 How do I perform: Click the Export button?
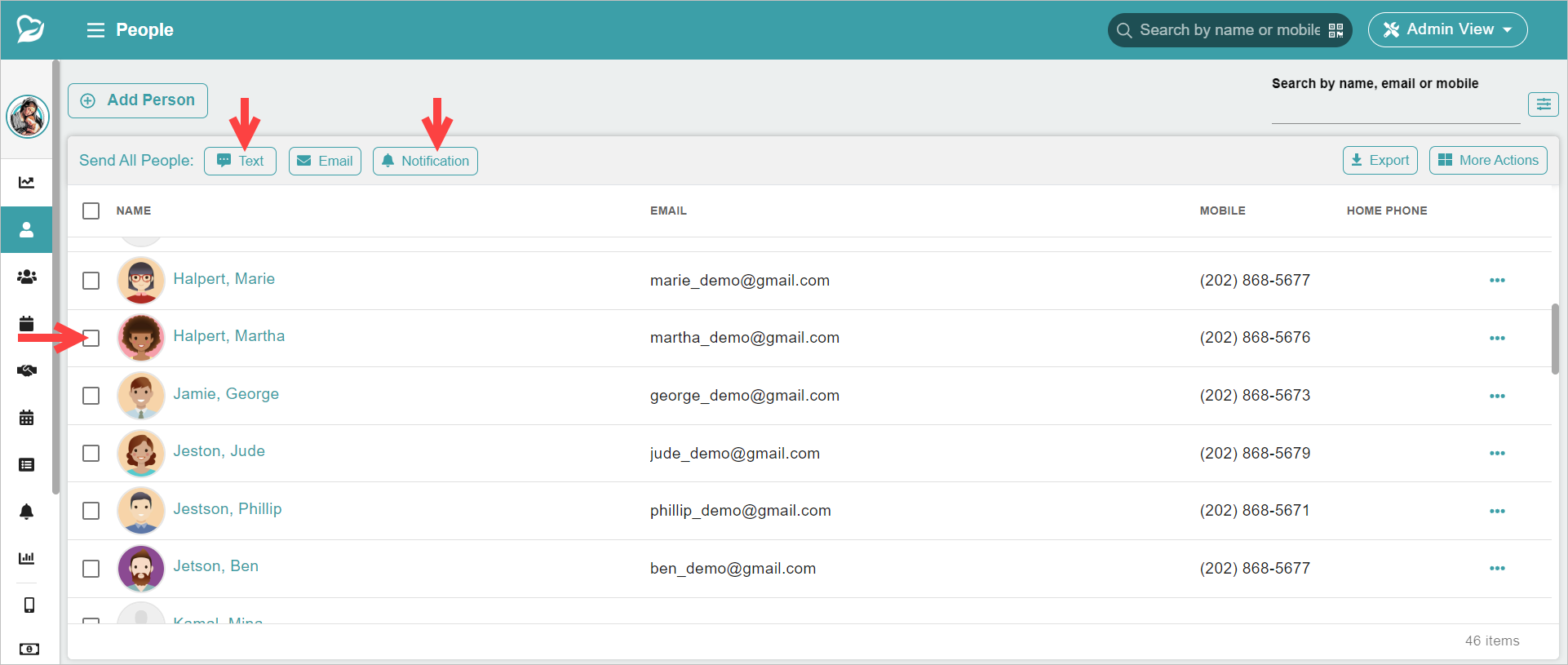tap(1380, 160)
